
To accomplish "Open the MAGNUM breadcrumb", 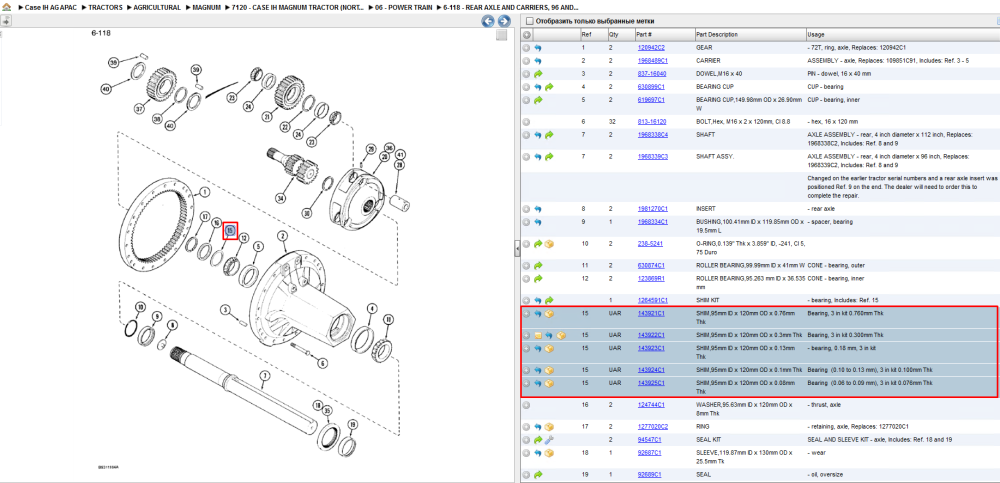I will coord(207,7).
